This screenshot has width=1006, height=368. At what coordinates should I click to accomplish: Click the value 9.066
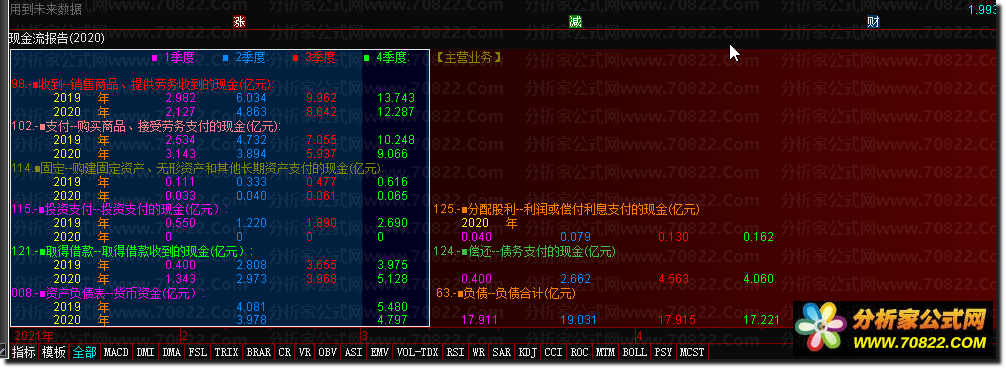click(393, 154)
